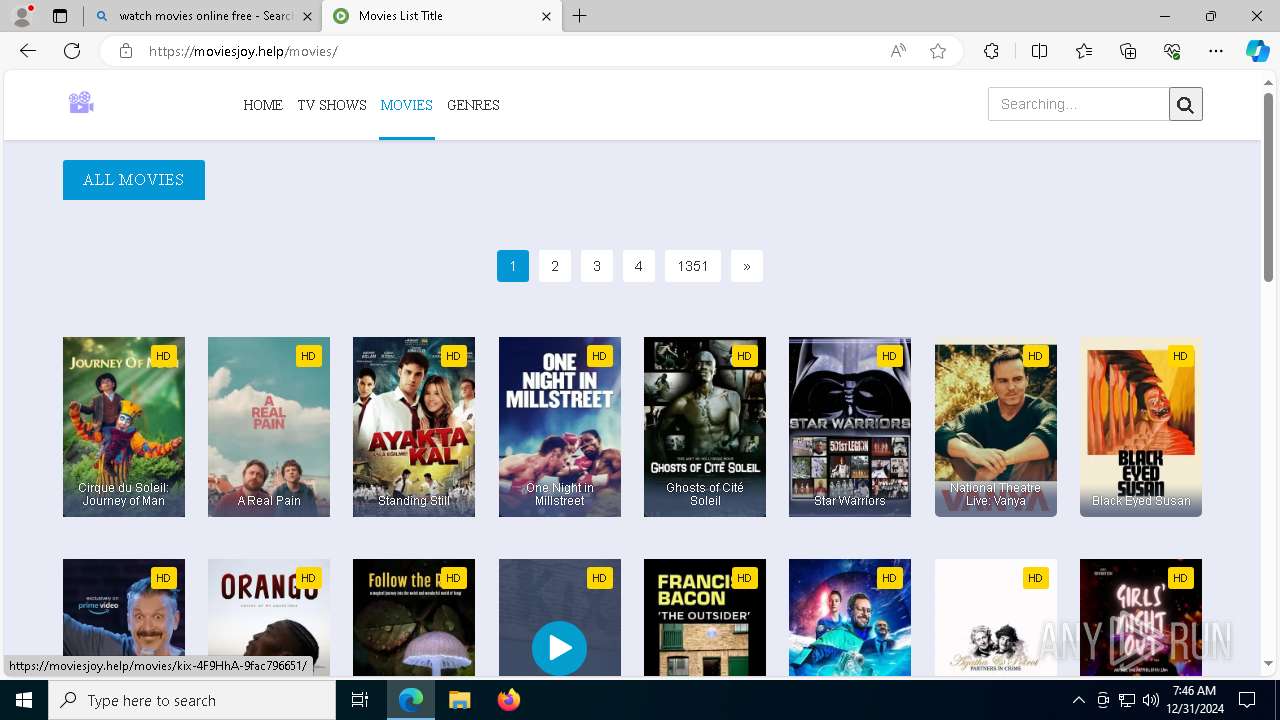The width and height of the screenshot is (1280, 720).
Task: Open network tray icon
Action: pos(1127,700)
